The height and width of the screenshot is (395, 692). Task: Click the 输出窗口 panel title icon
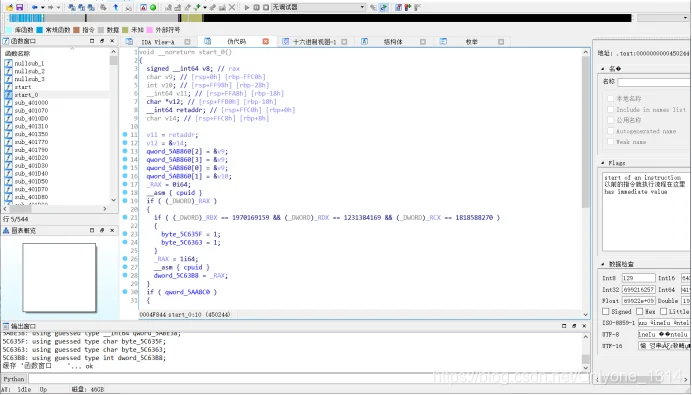point(6,326)
